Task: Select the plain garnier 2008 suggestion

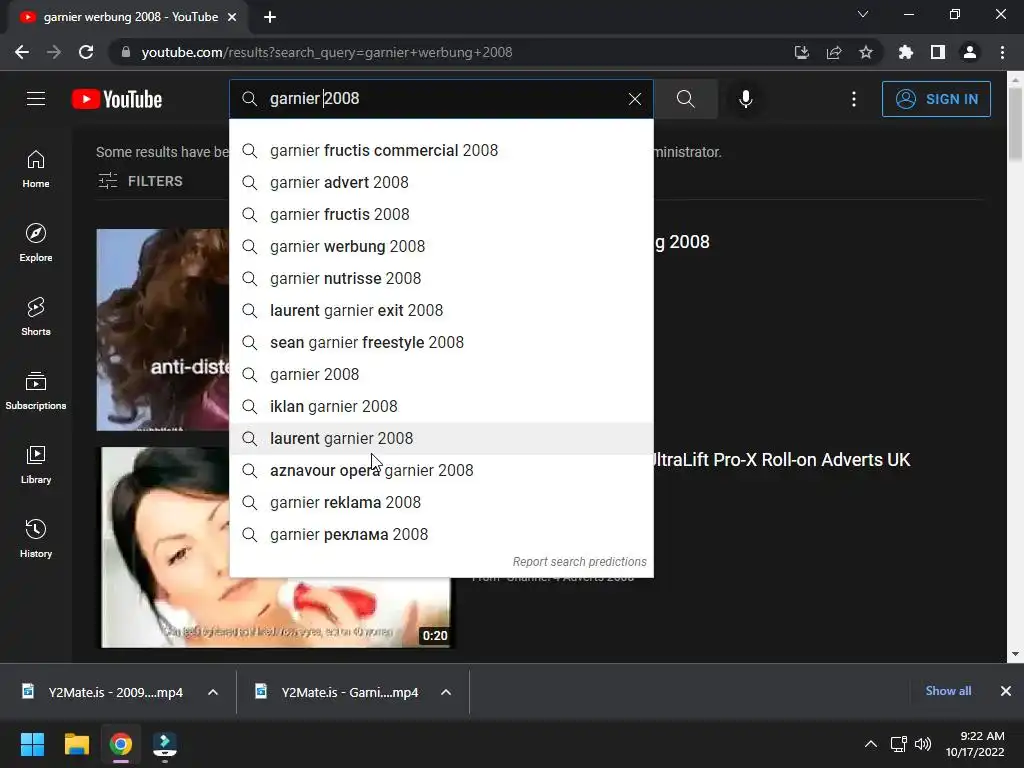Action: click(x=441, y=374)
